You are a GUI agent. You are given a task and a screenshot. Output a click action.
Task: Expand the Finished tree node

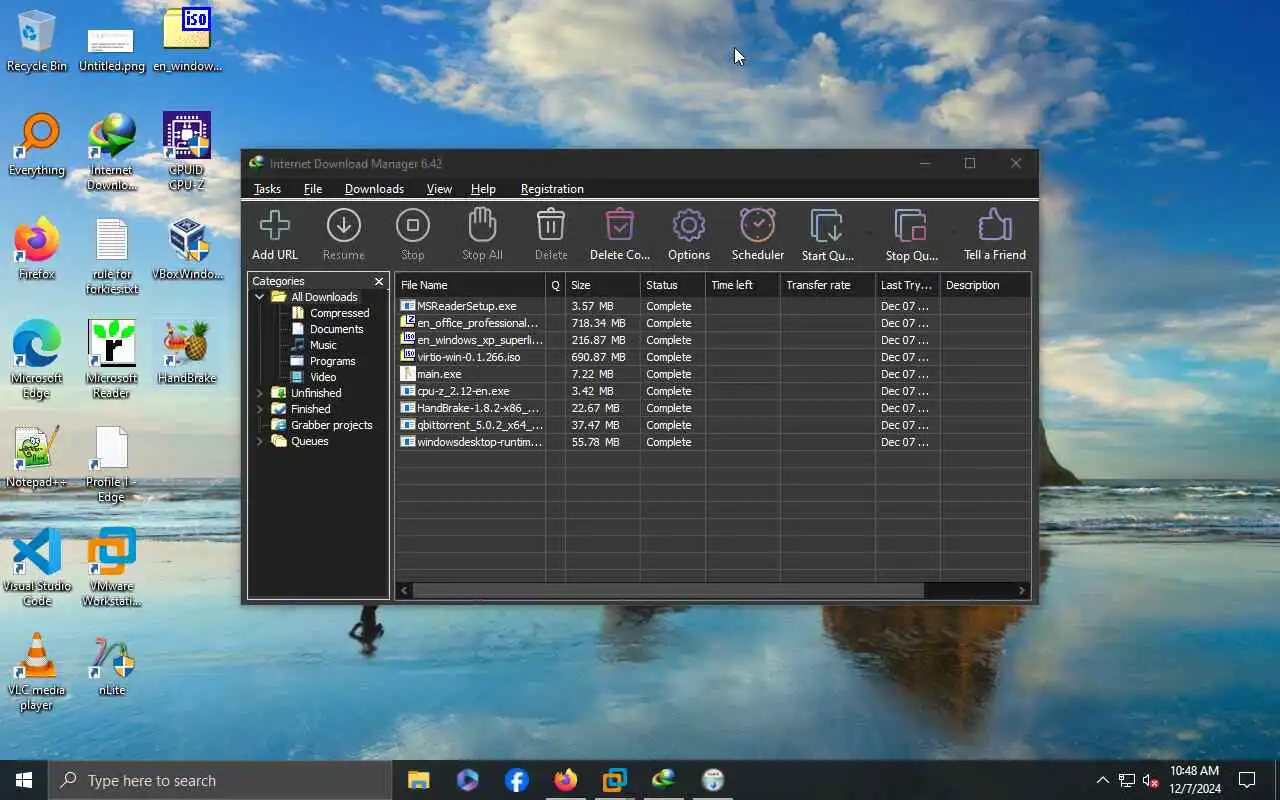(x=259, y=409)
